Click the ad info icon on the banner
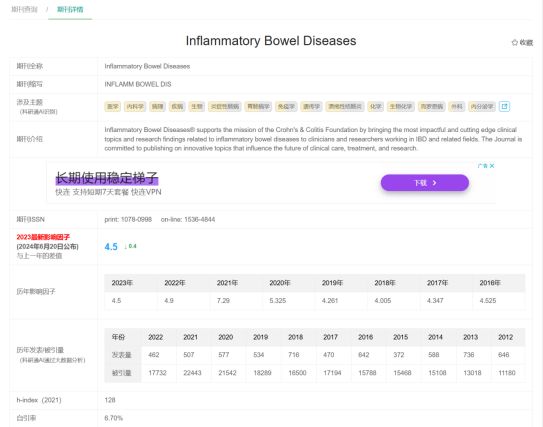The width and height of the screenshot is (543, 427). tap(482, 166)
